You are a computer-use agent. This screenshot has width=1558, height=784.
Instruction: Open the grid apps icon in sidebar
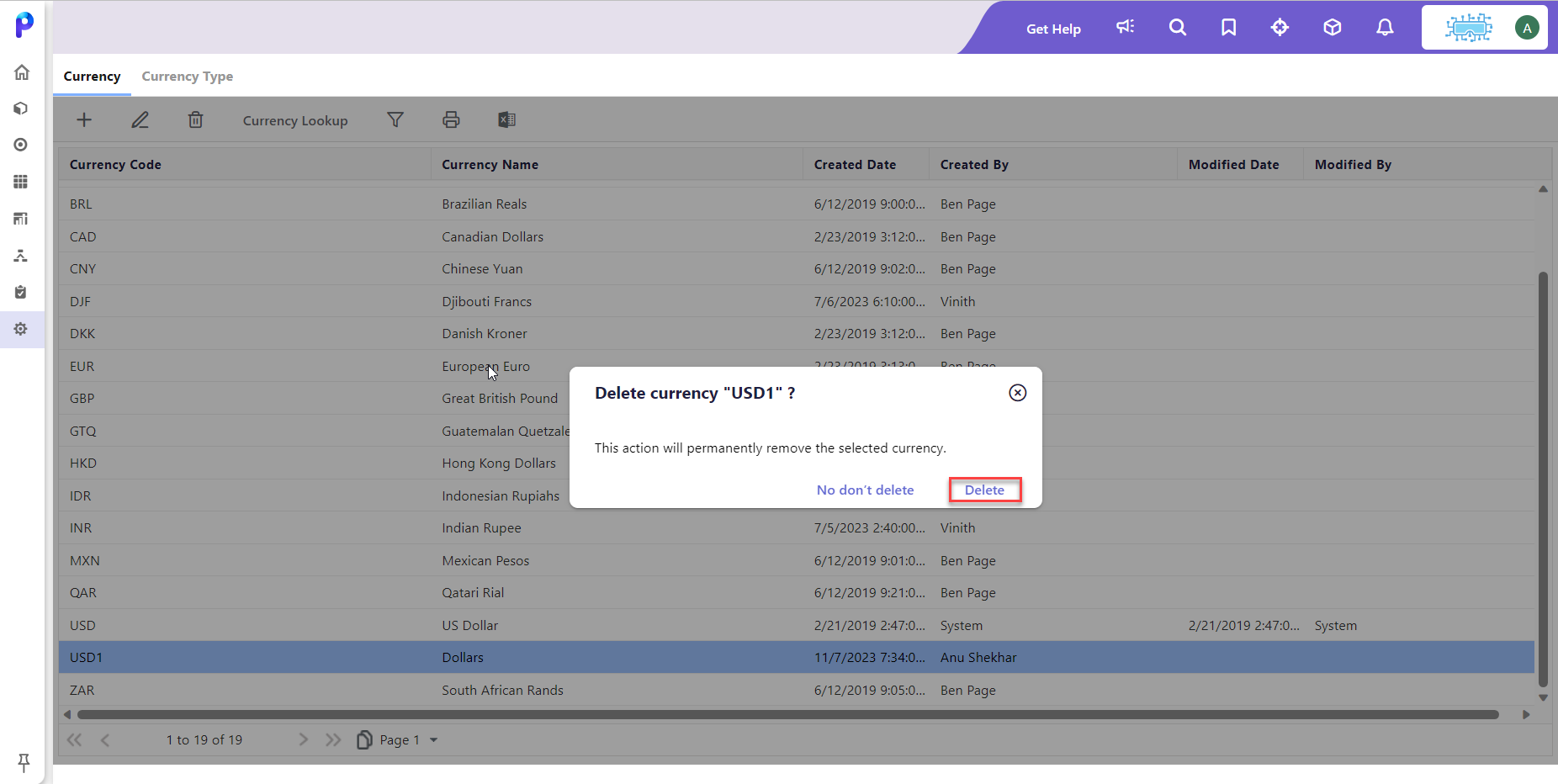pyautogui.click(x=21, y=182)
